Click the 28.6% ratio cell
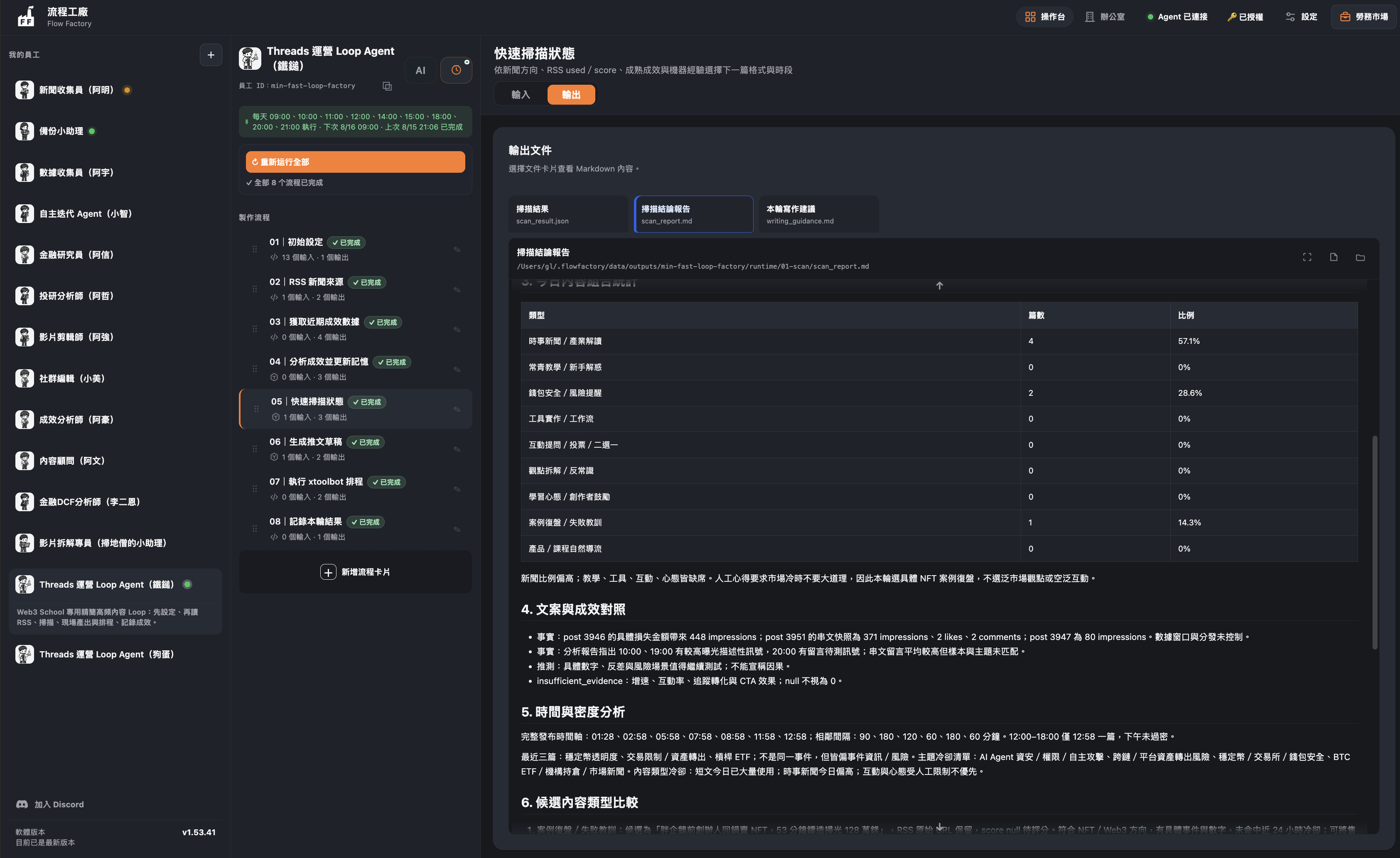 point(1264,393)
